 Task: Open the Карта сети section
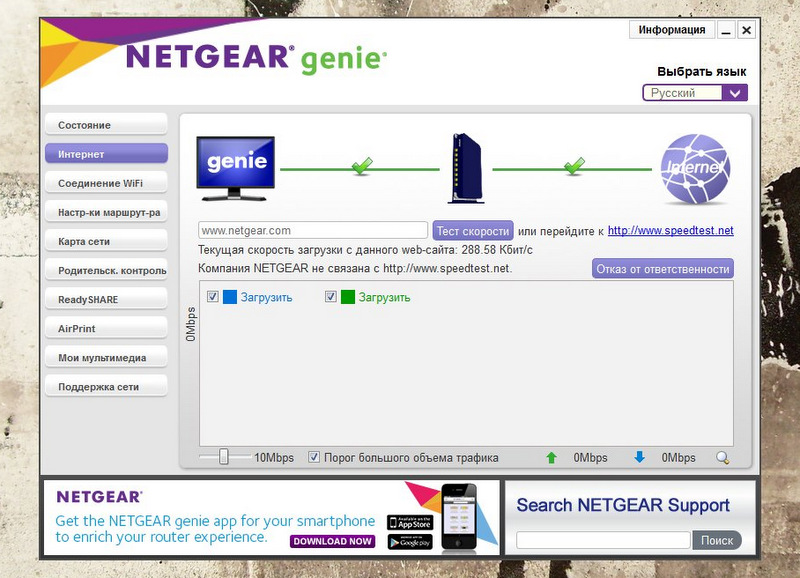coord(106,241)
